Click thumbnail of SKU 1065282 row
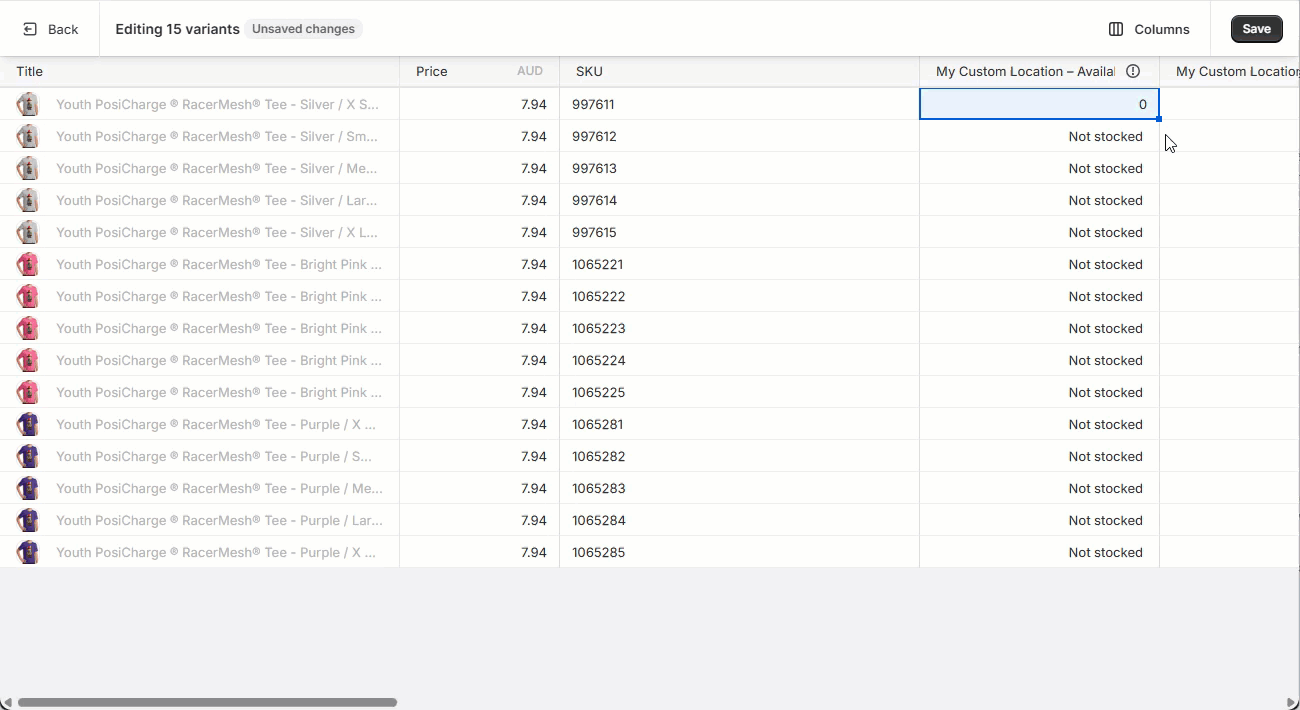Image resolution: width=1300 pixels, height=710 pixels. click(28, 456)
